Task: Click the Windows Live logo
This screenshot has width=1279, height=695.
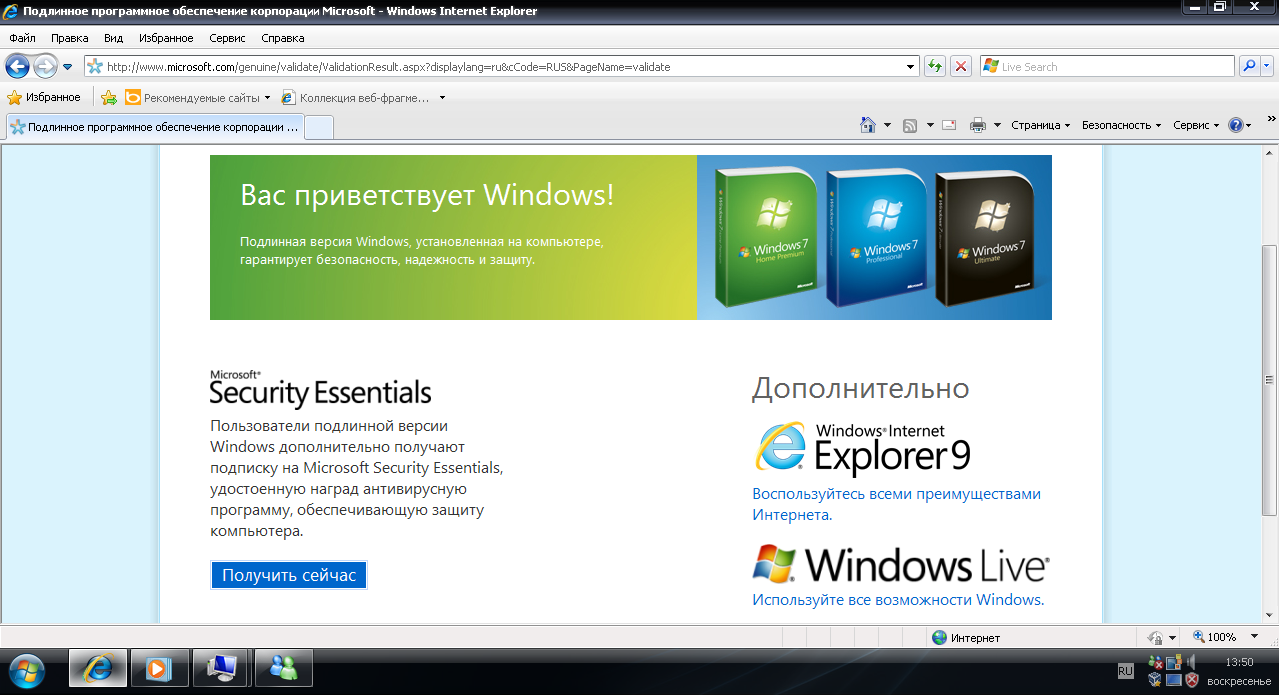Action: pos(901,565)
